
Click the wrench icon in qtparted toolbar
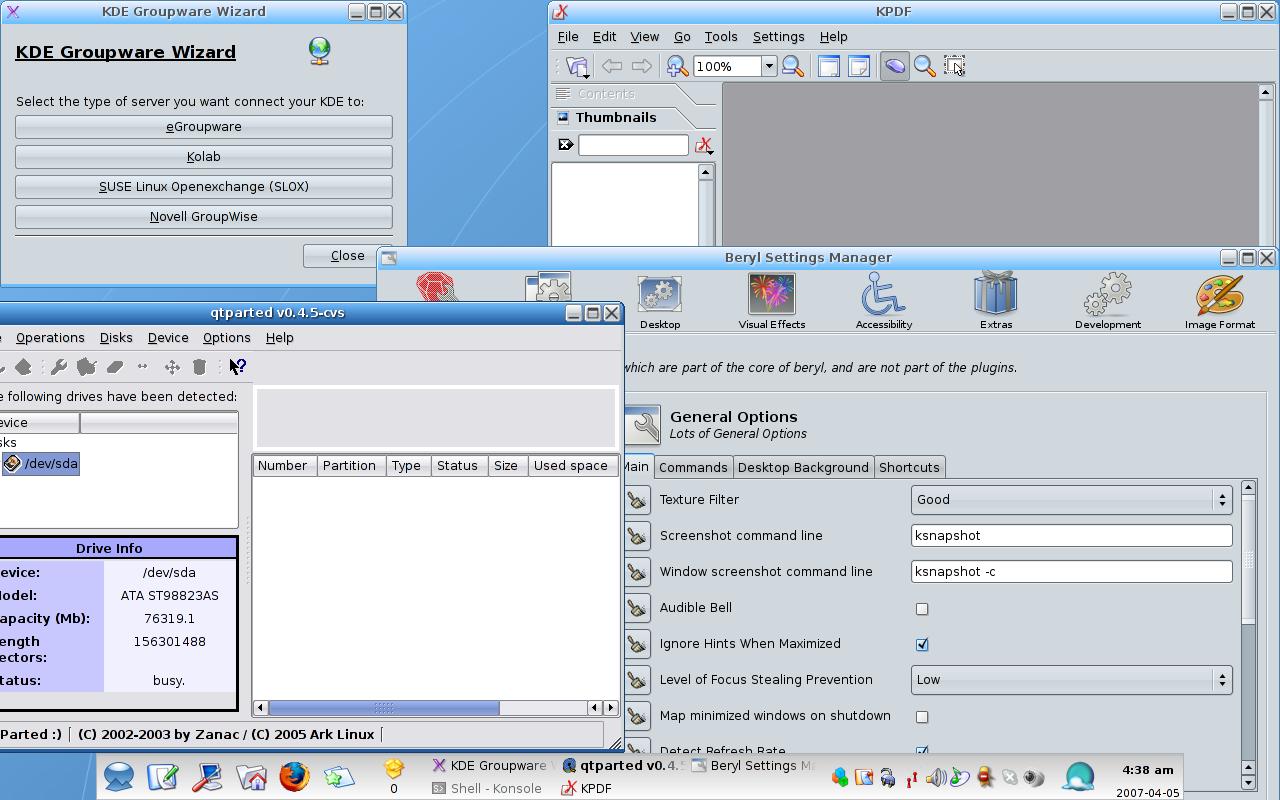click(x=59, y=367)
